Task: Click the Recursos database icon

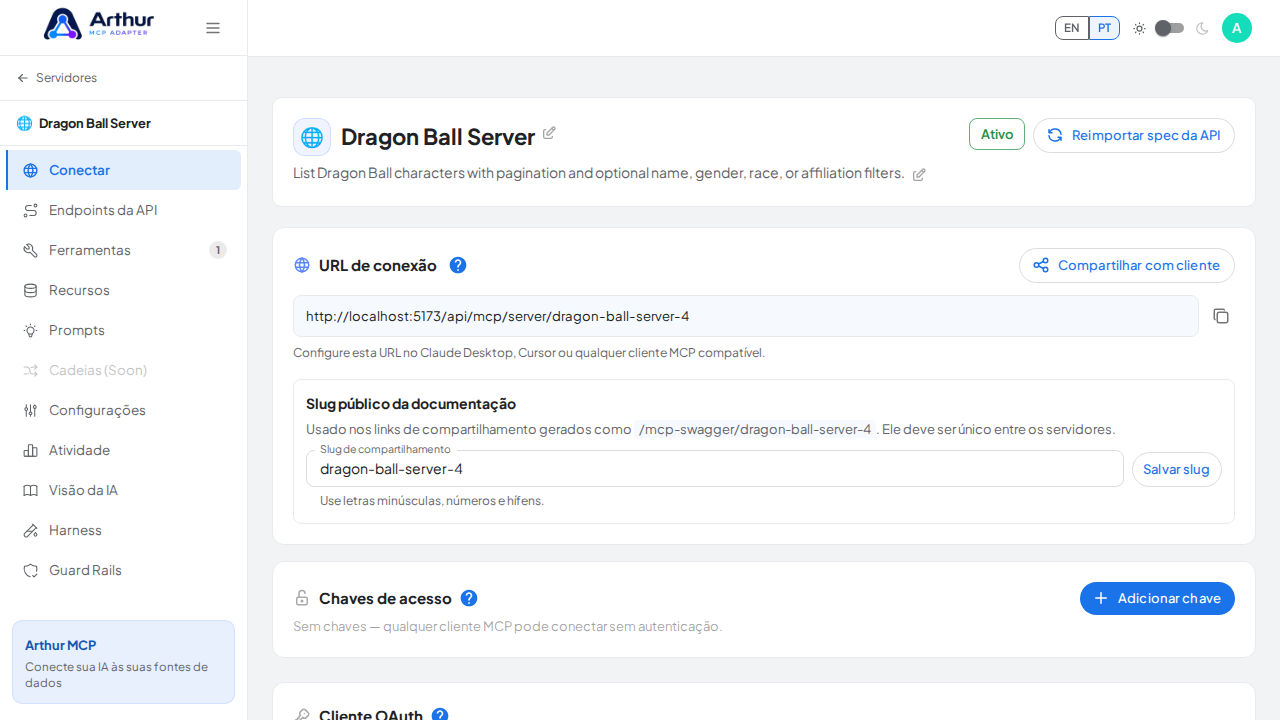Action: click(31, 290)
